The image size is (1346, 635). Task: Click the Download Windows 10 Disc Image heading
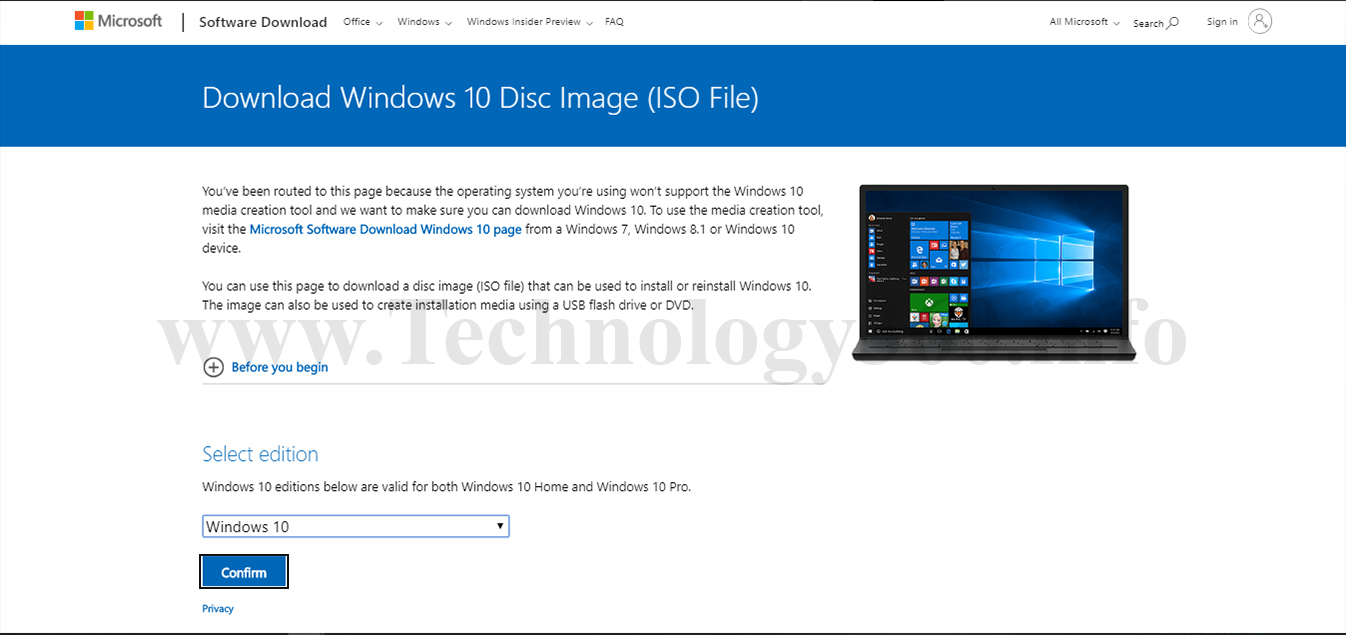[x=480, y=98]
